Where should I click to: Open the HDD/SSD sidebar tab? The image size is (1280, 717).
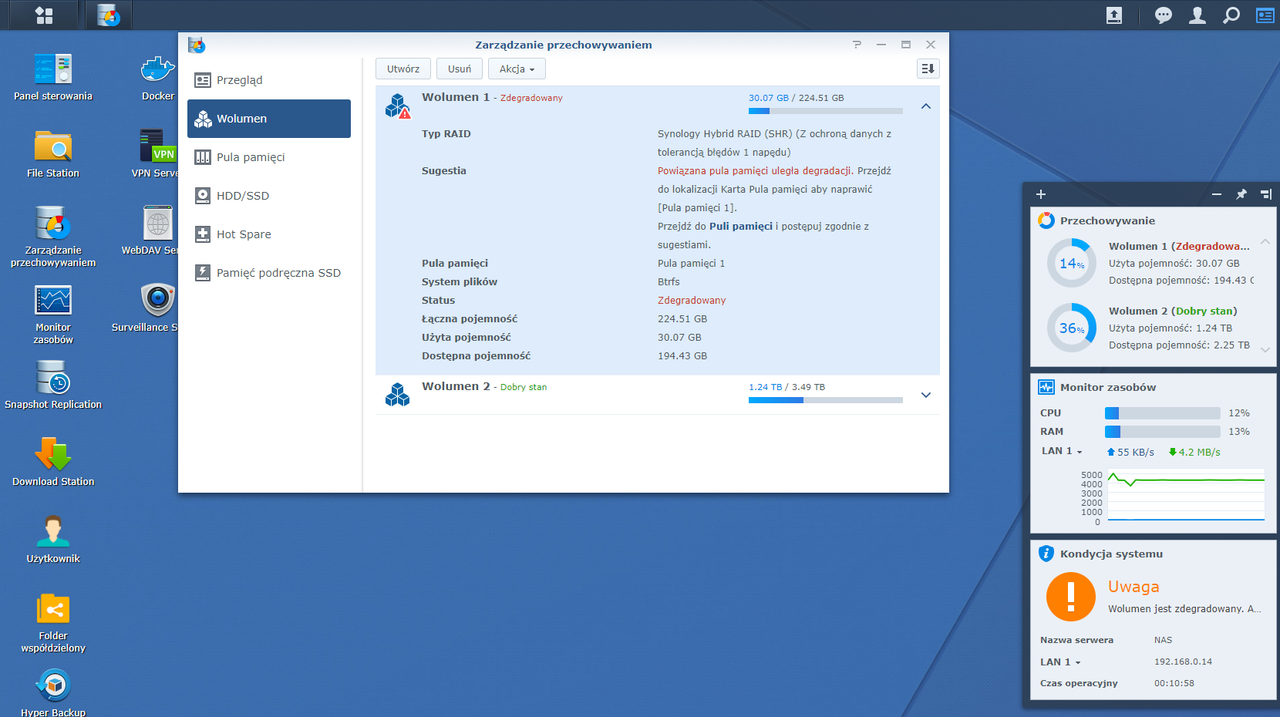coord(269,195)
